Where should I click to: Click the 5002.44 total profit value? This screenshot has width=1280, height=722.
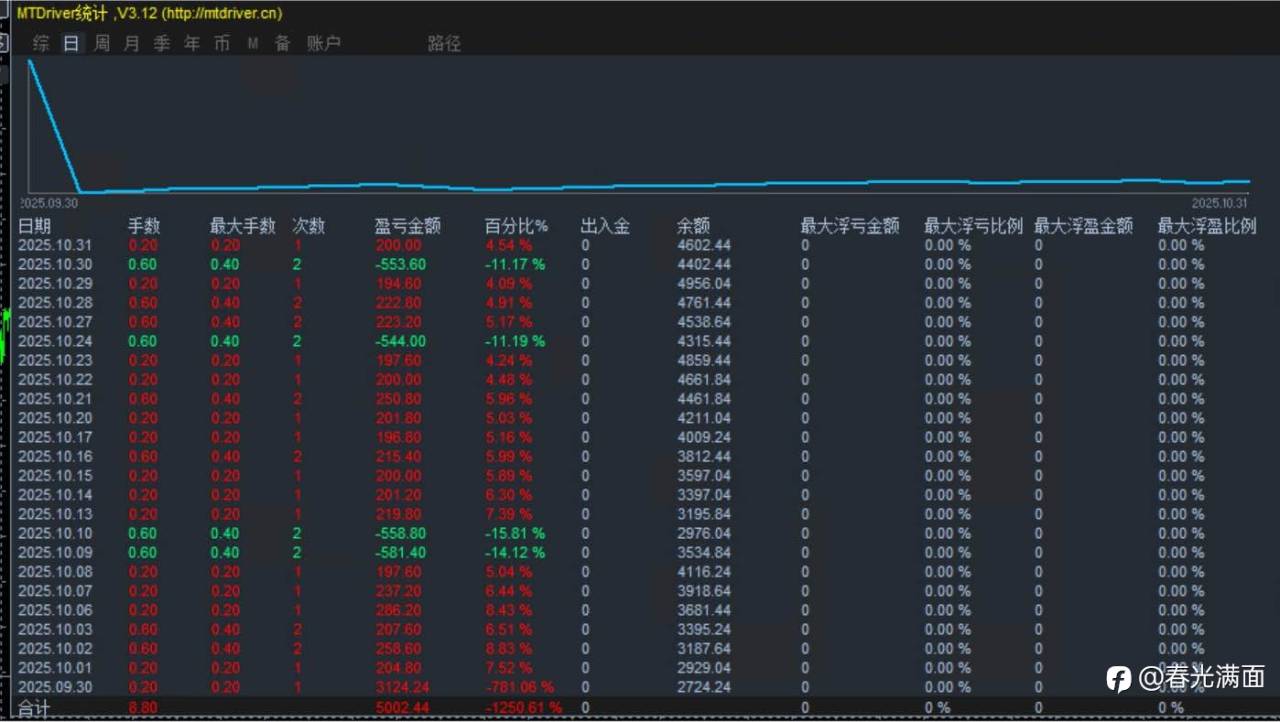[402, 708]
